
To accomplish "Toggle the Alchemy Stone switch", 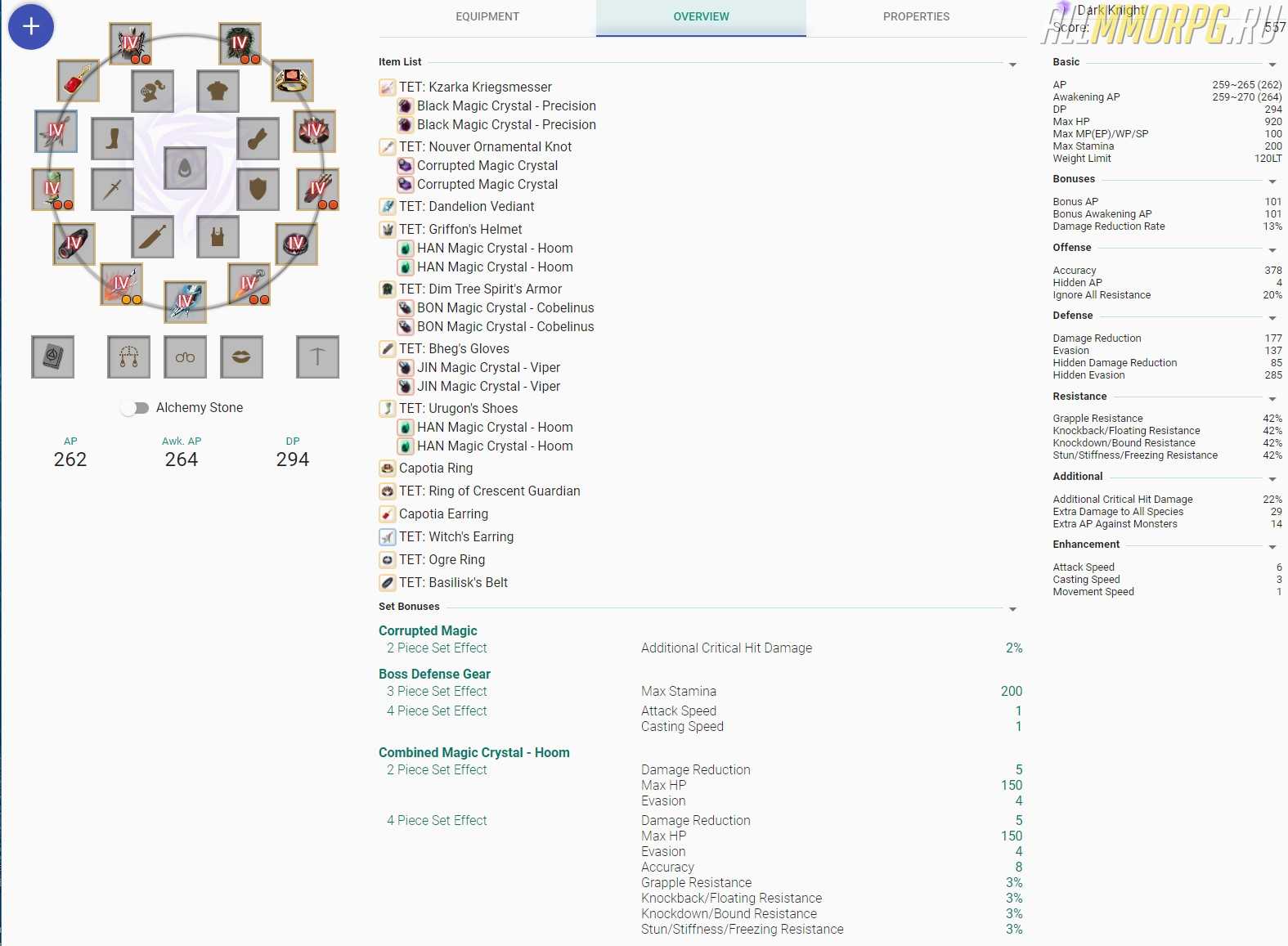I will pyautogui.click(x=135, y=407).
